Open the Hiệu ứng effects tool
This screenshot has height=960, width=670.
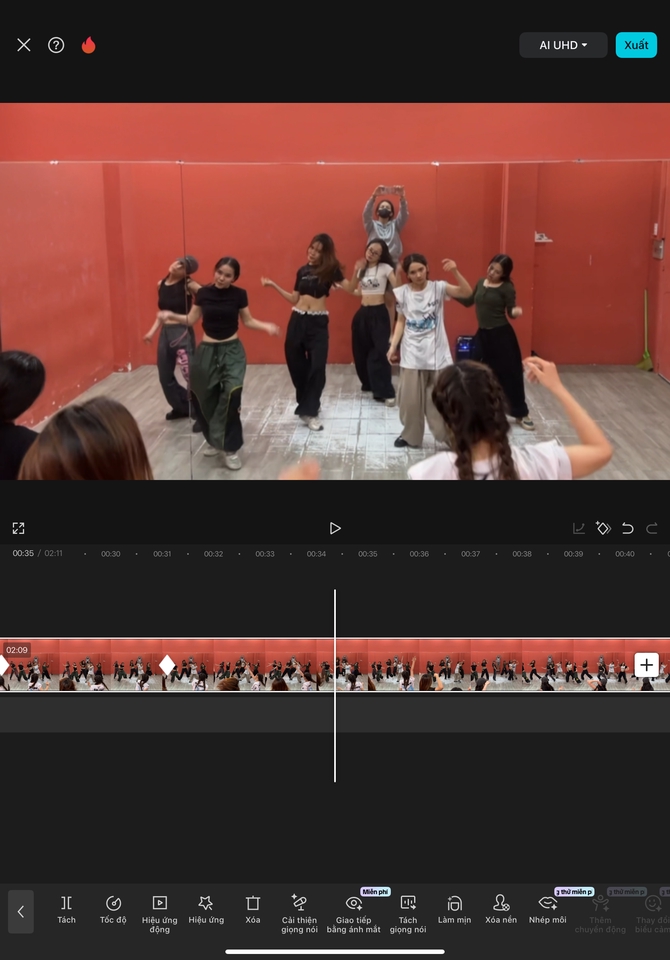coord(206,909)
